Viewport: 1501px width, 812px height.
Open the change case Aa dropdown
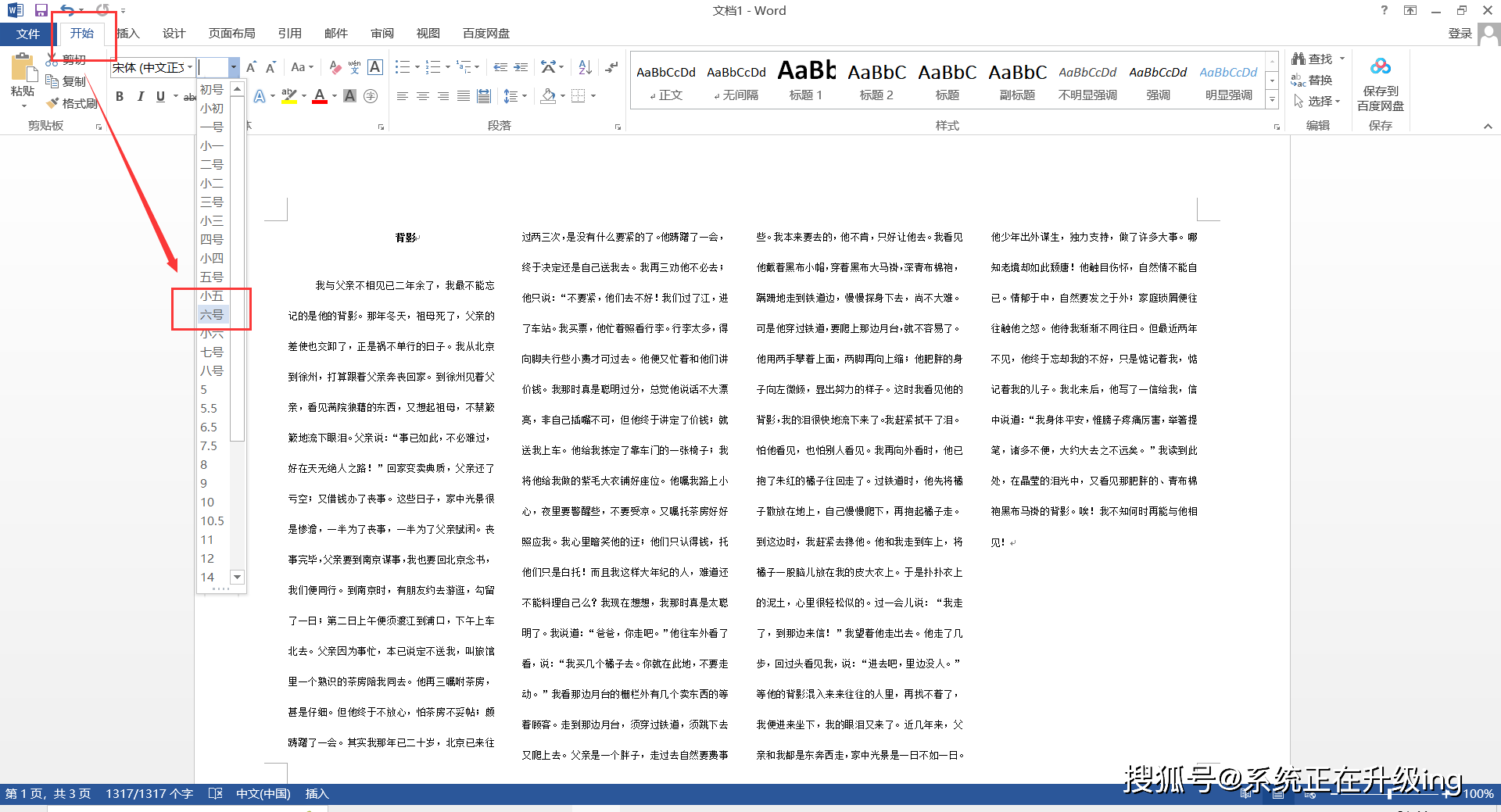[302, 67]
